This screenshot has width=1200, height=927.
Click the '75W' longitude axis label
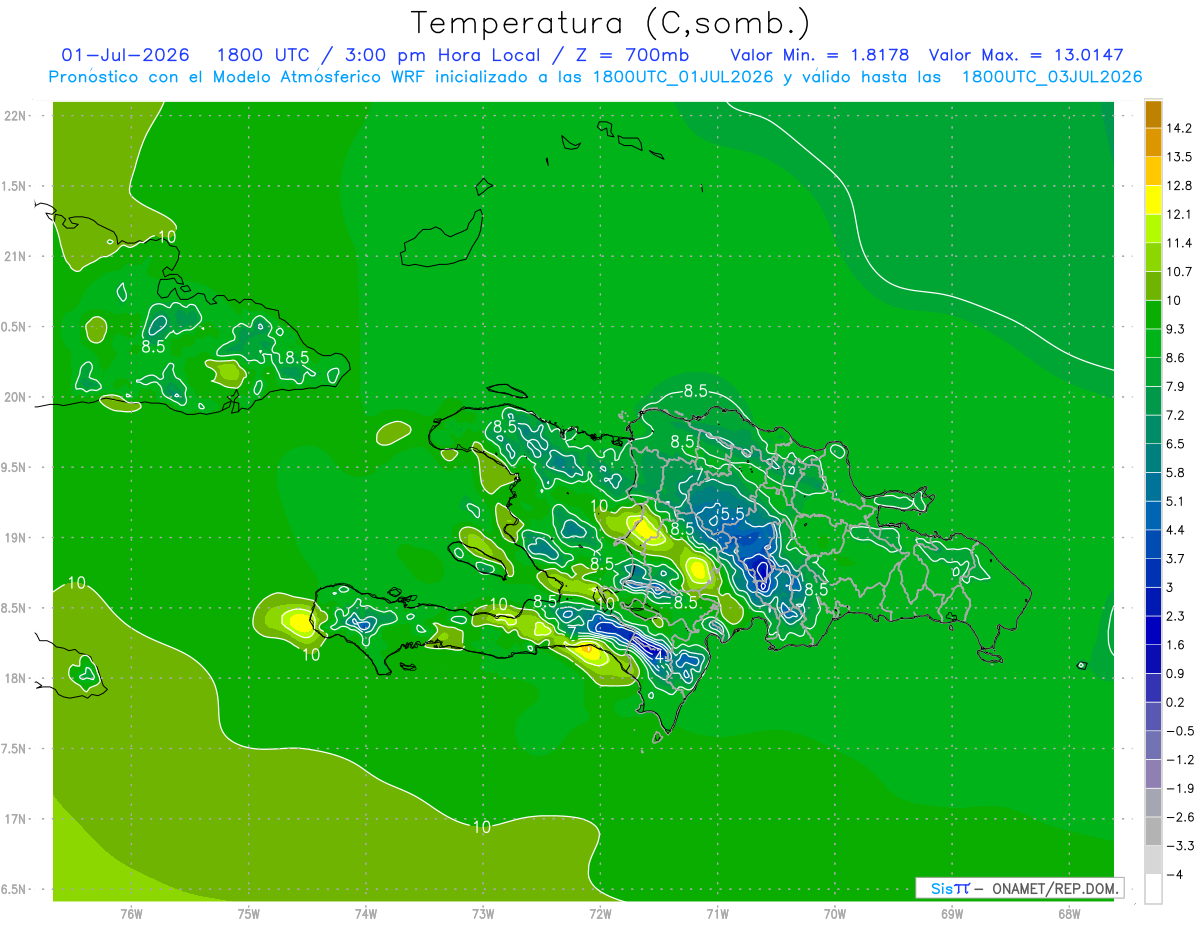[x=249, y=914]
